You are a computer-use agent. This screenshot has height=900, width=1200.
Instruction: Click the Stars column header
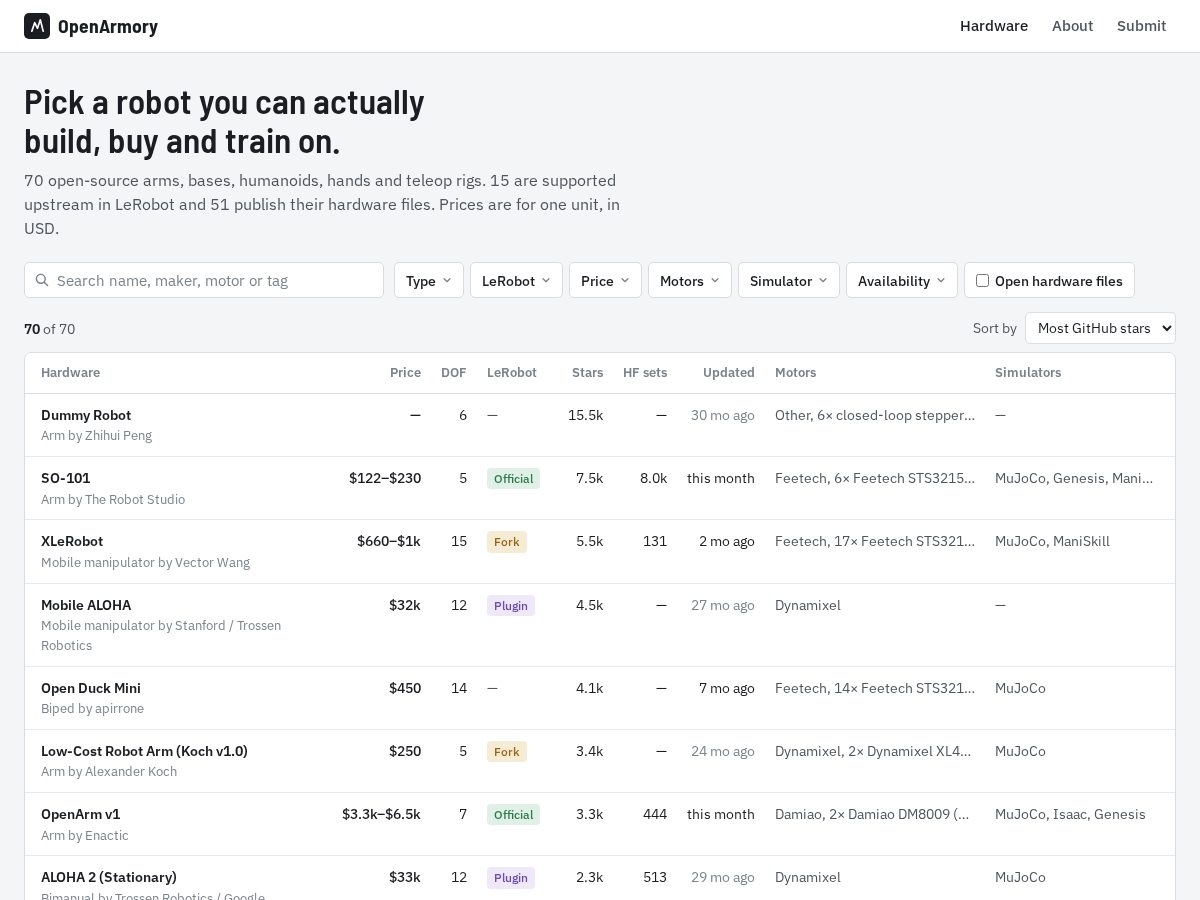[587, 372]
